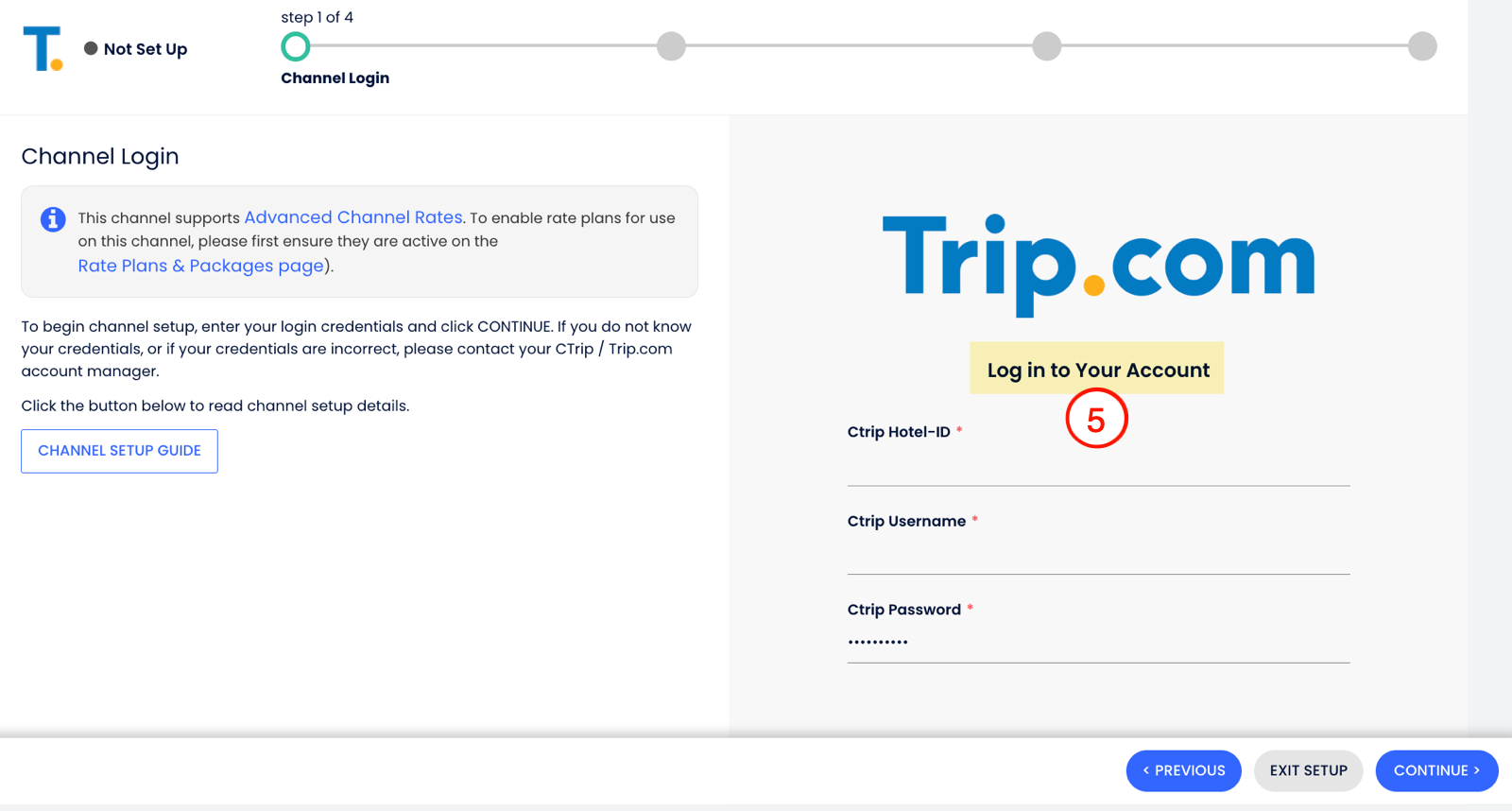This screenshot has width=1512, height=811.
Task: Open the Advanced Channel Rates link
Action: click(353, 217)
